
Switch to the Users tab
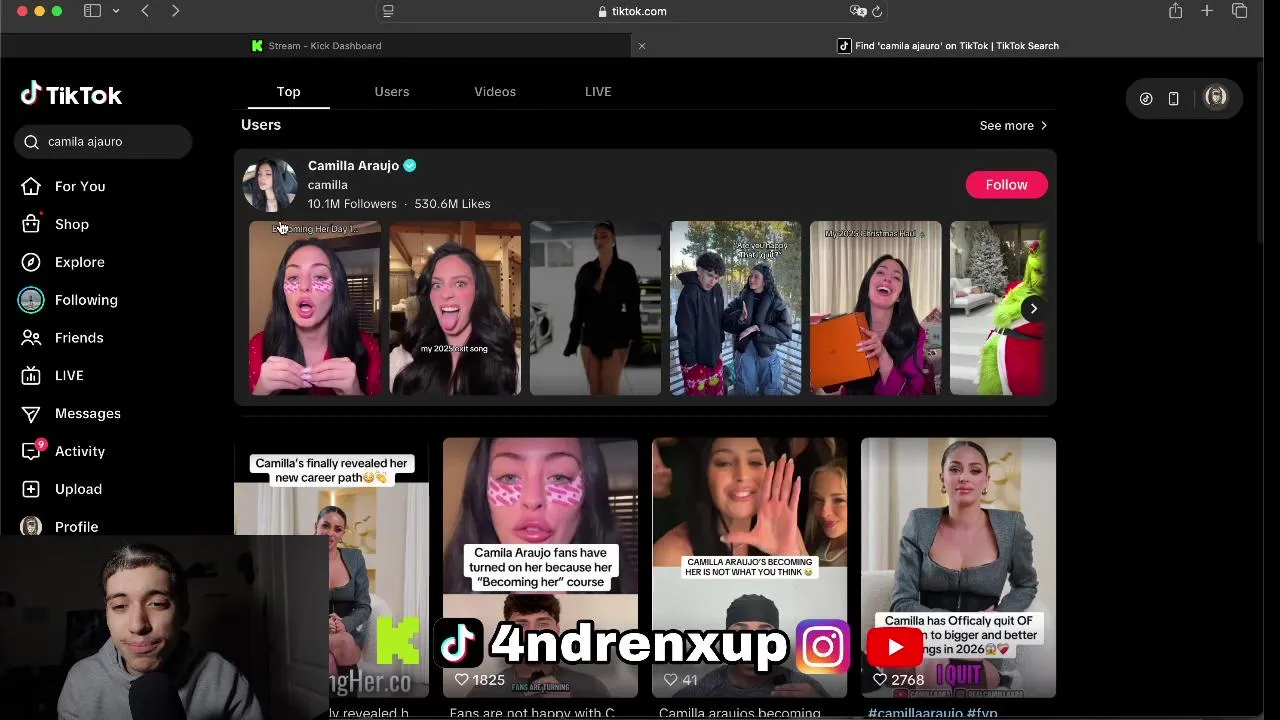392,91
